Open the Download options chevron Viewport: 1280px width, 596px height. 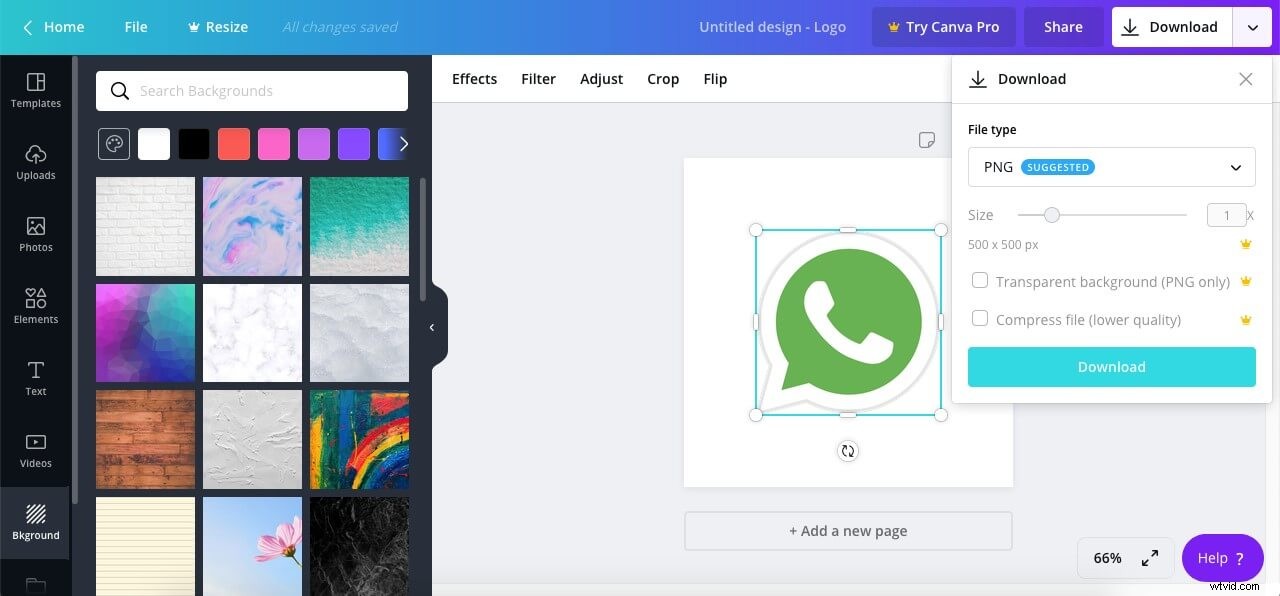pos(1252,27)
